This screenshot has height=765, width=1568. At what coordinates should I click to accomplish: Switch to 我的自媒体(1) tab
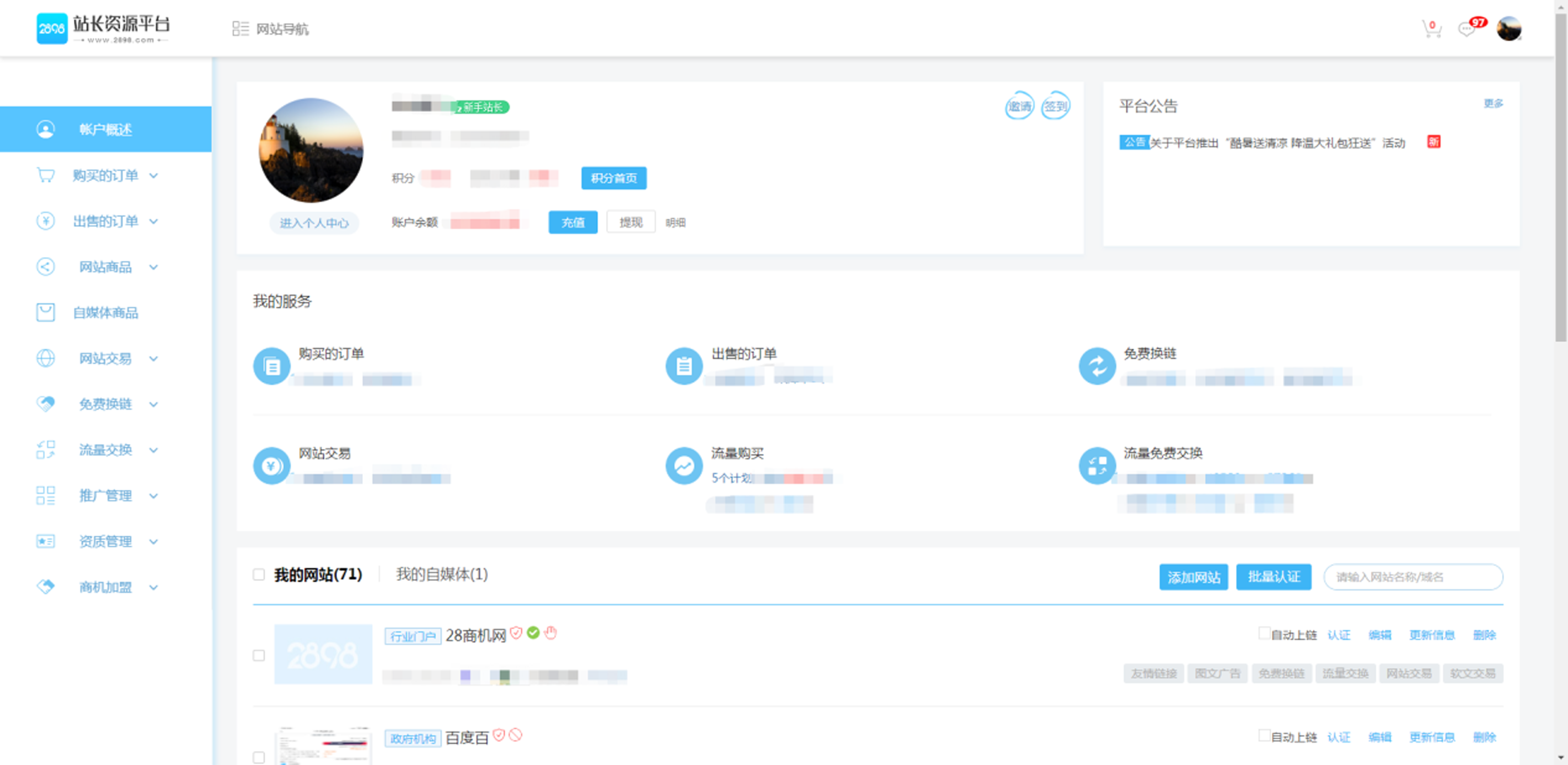click(x=442, y=574)
